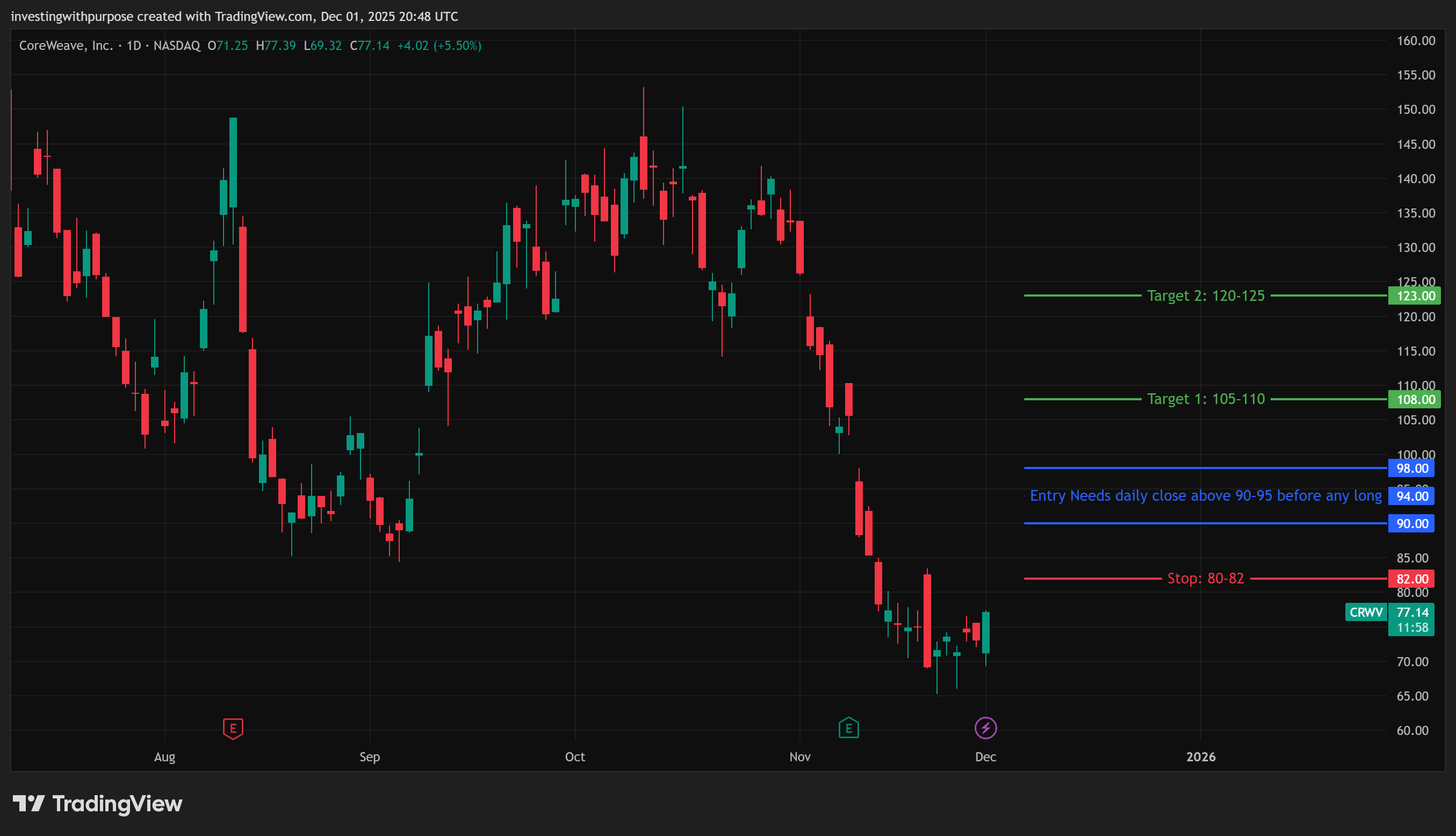Click the Entry Needs daily close annotation
This screenshot has height=836, width=1456.
(x=1205, y=495)
